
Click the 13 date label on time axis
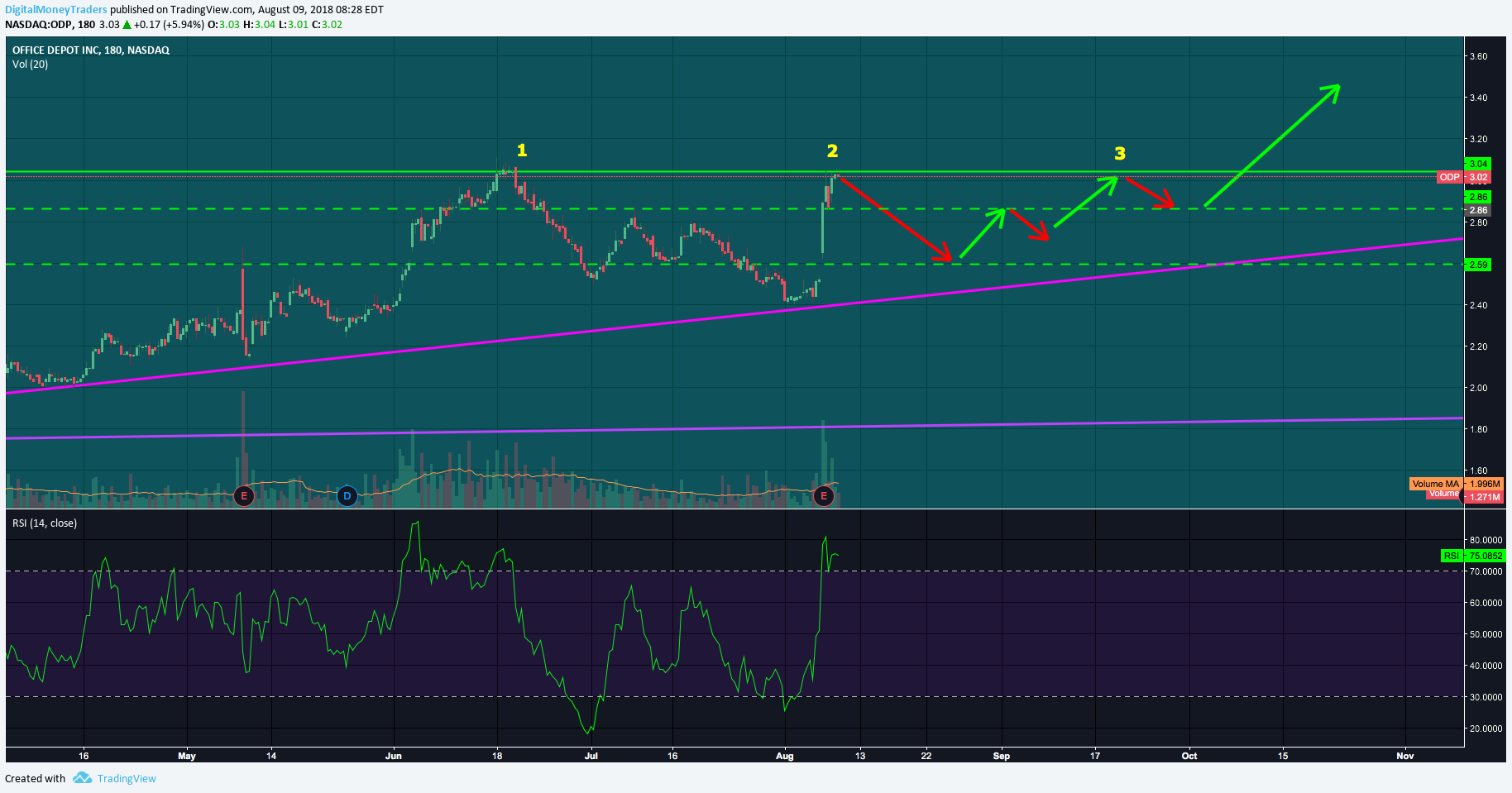(x=860, y=756)
